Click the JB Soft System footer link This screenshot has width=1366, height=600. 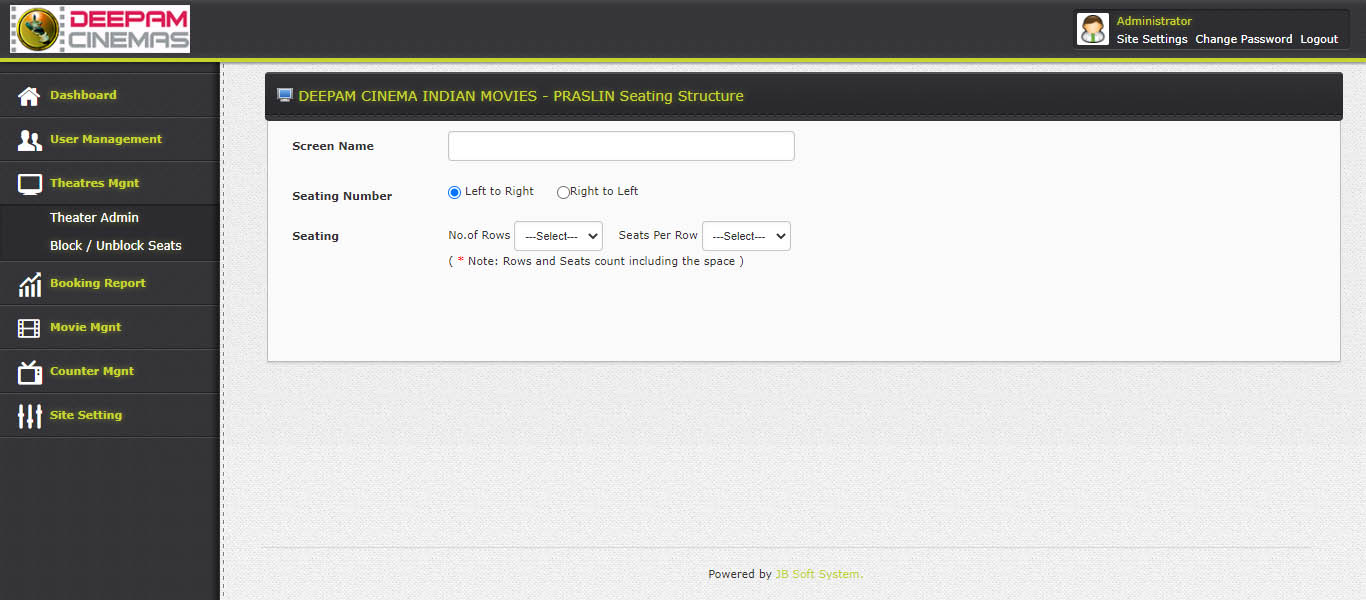(x=819, y=574)
